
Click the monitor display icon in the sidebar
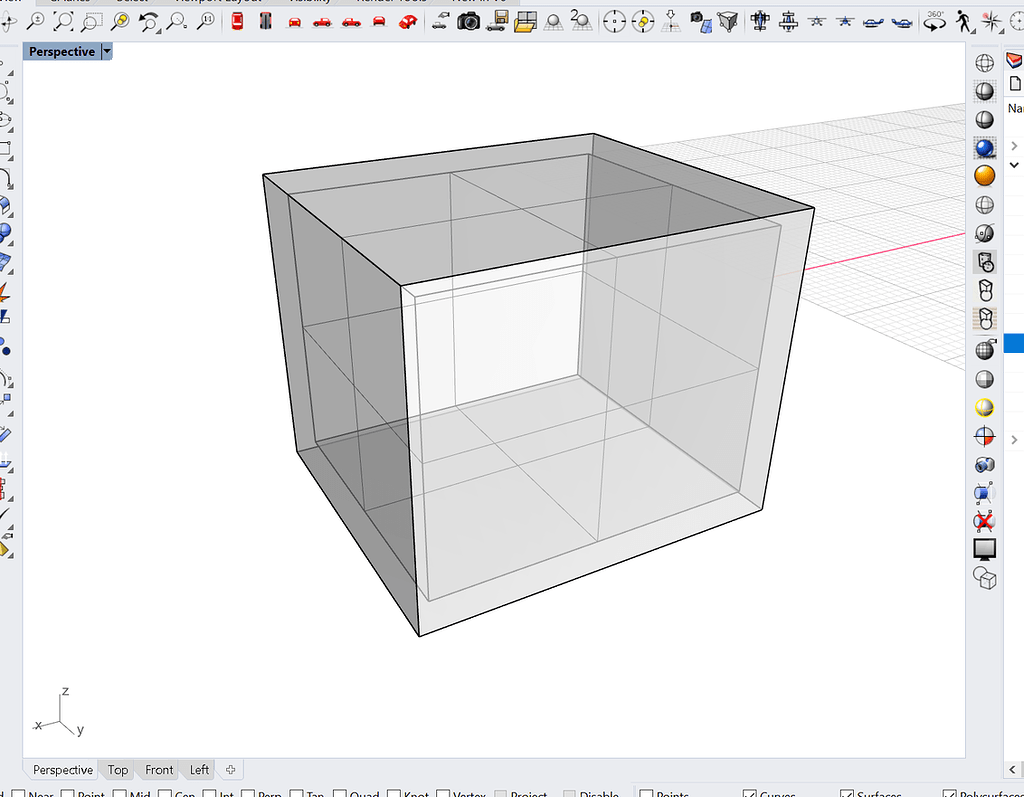(x=984, y=549)
